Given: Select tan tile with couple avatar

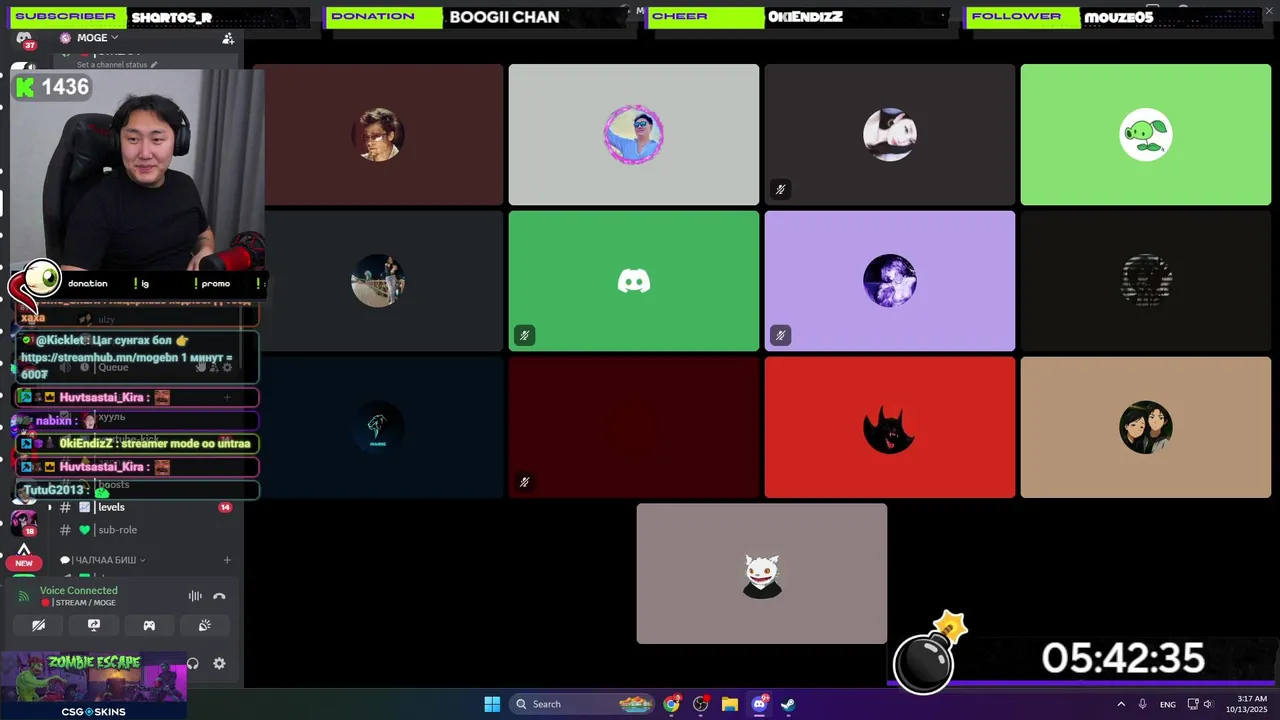Looking at the screenshot, I should click(x=1145, y=427).
